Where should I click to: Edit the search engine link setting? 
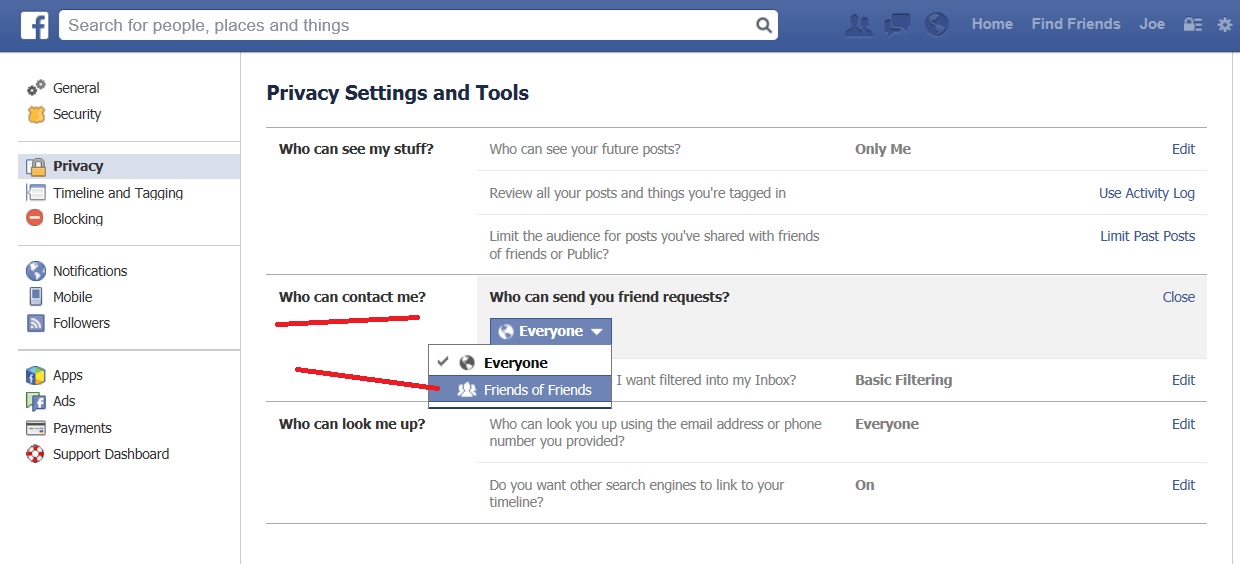(x=1183, y=485)
